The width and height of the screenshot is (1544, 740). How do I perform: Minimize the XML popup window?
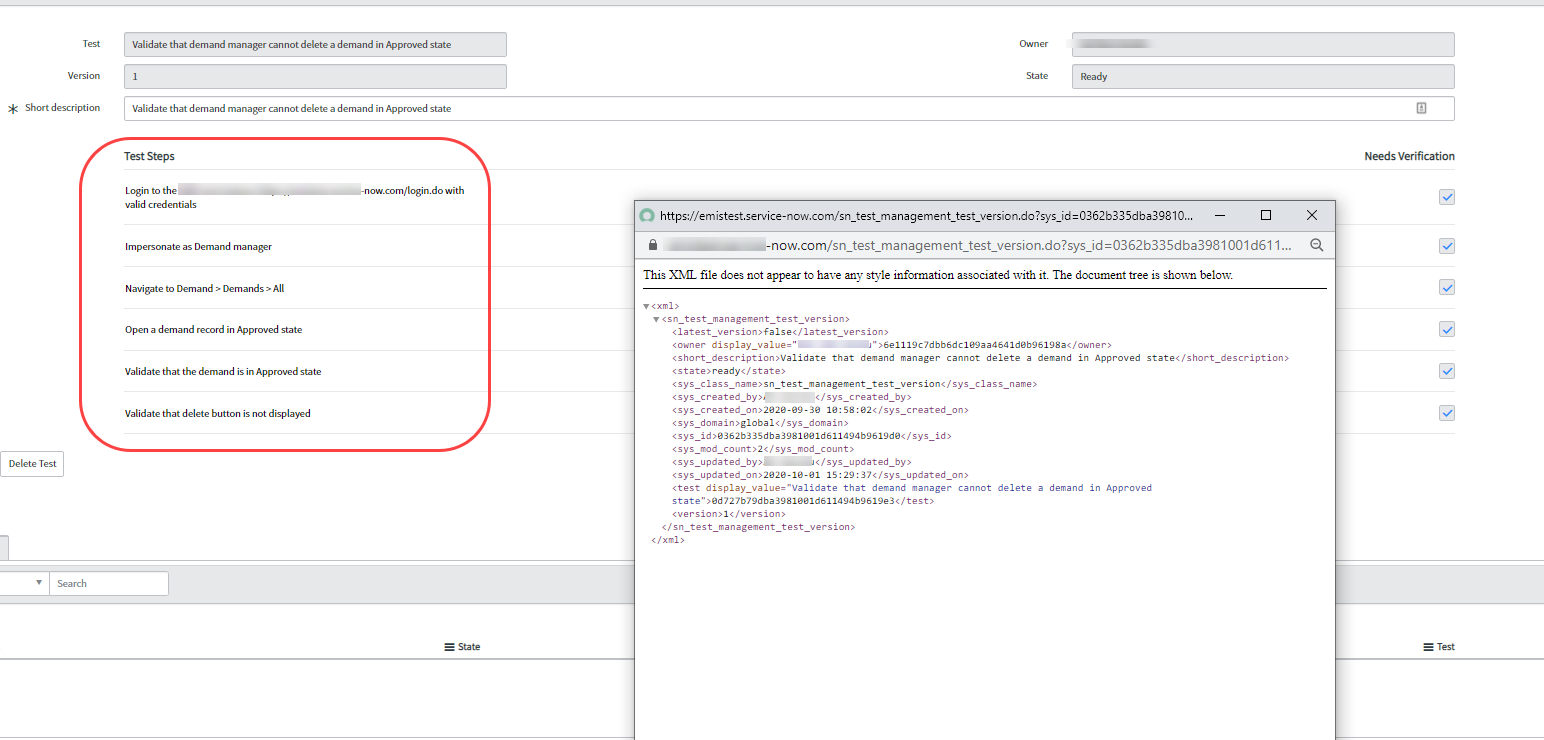tap(1219, 215)
